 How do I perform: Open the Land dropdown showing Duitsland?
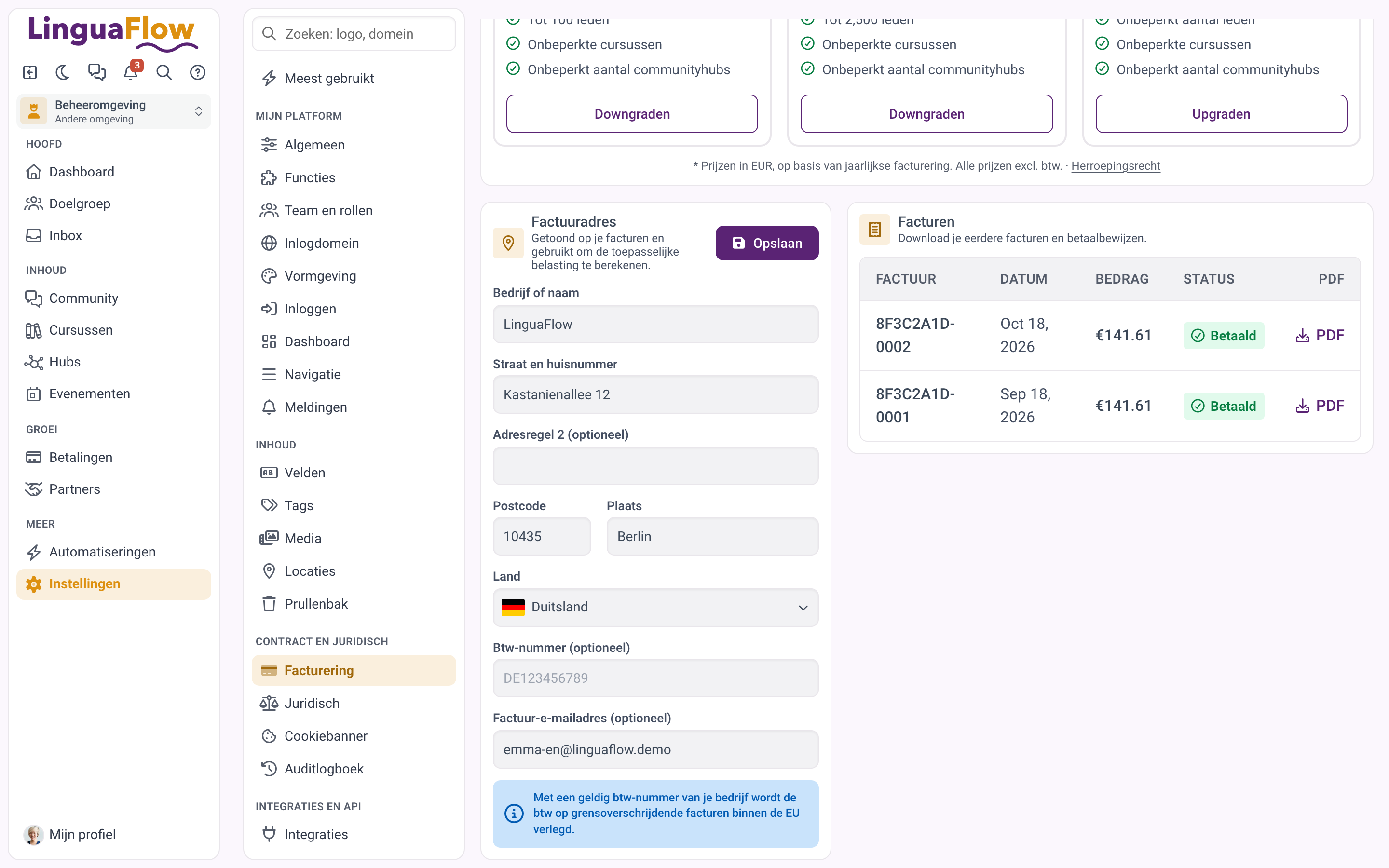click(x=655, y=608)
